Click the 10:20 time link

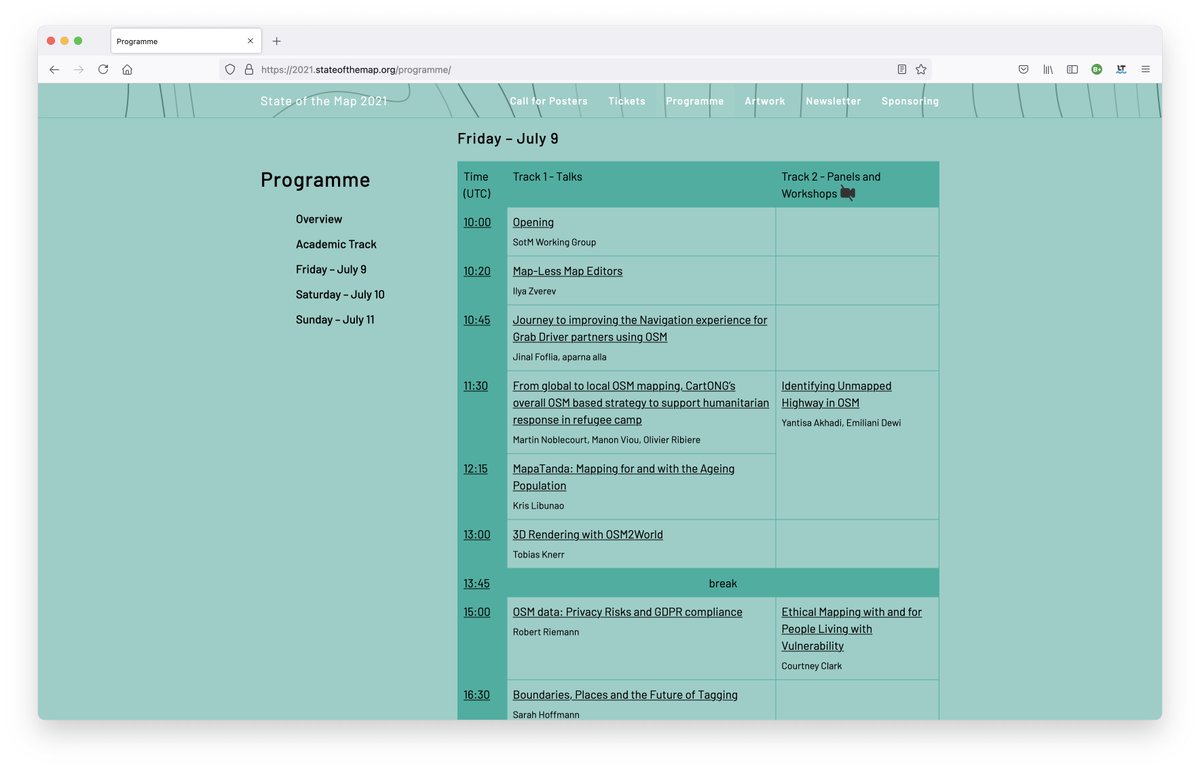[x=477, y=271]
